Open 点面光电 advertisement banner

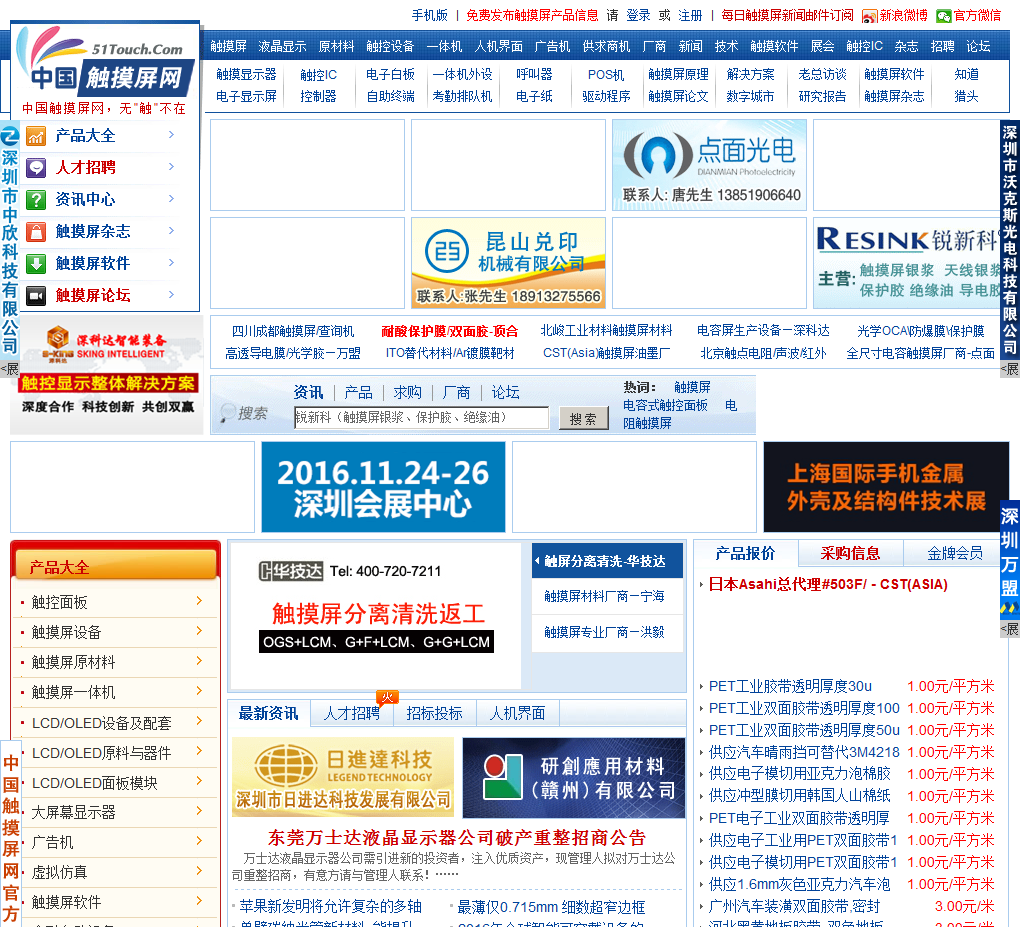click(709, 165)
